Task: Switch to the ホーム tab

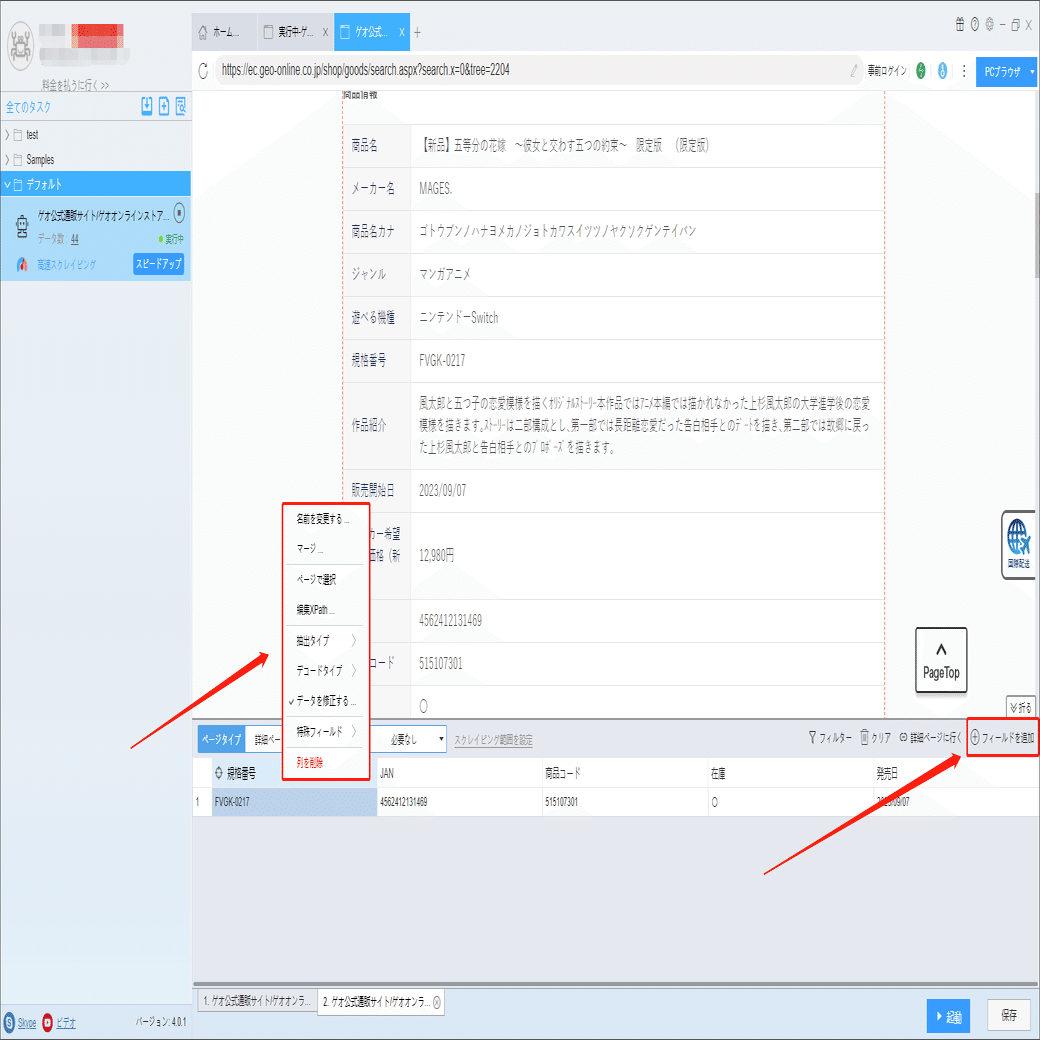Action: [x=224, y=32]
